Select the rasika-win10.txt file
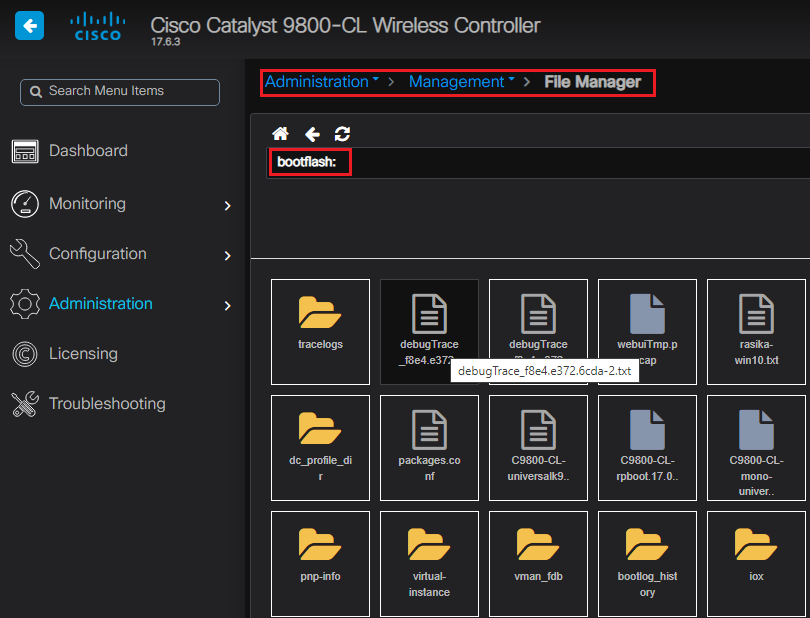Image resolution: width=810 pixels, height=618 pixels. [x=756, y=330]
